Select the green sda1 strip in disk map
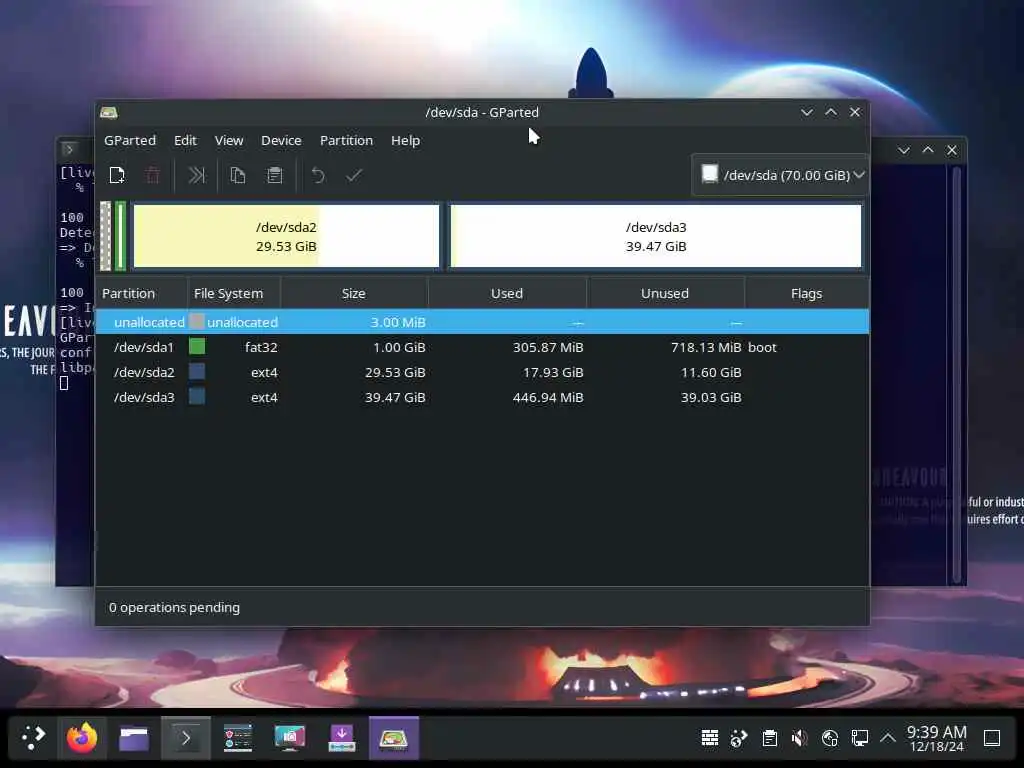 pos(120,236)
